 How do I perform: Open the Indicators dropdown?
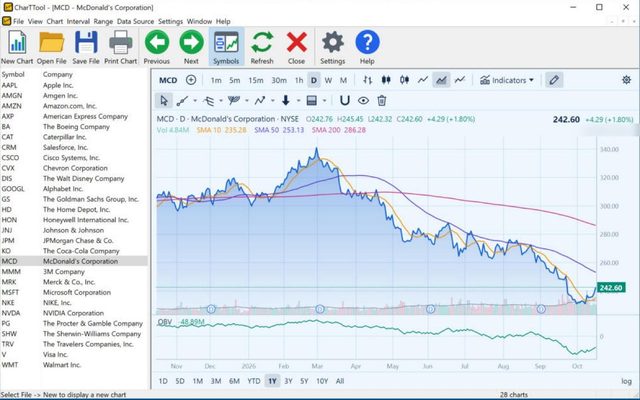pyautogui.click(x=507, y=80)
